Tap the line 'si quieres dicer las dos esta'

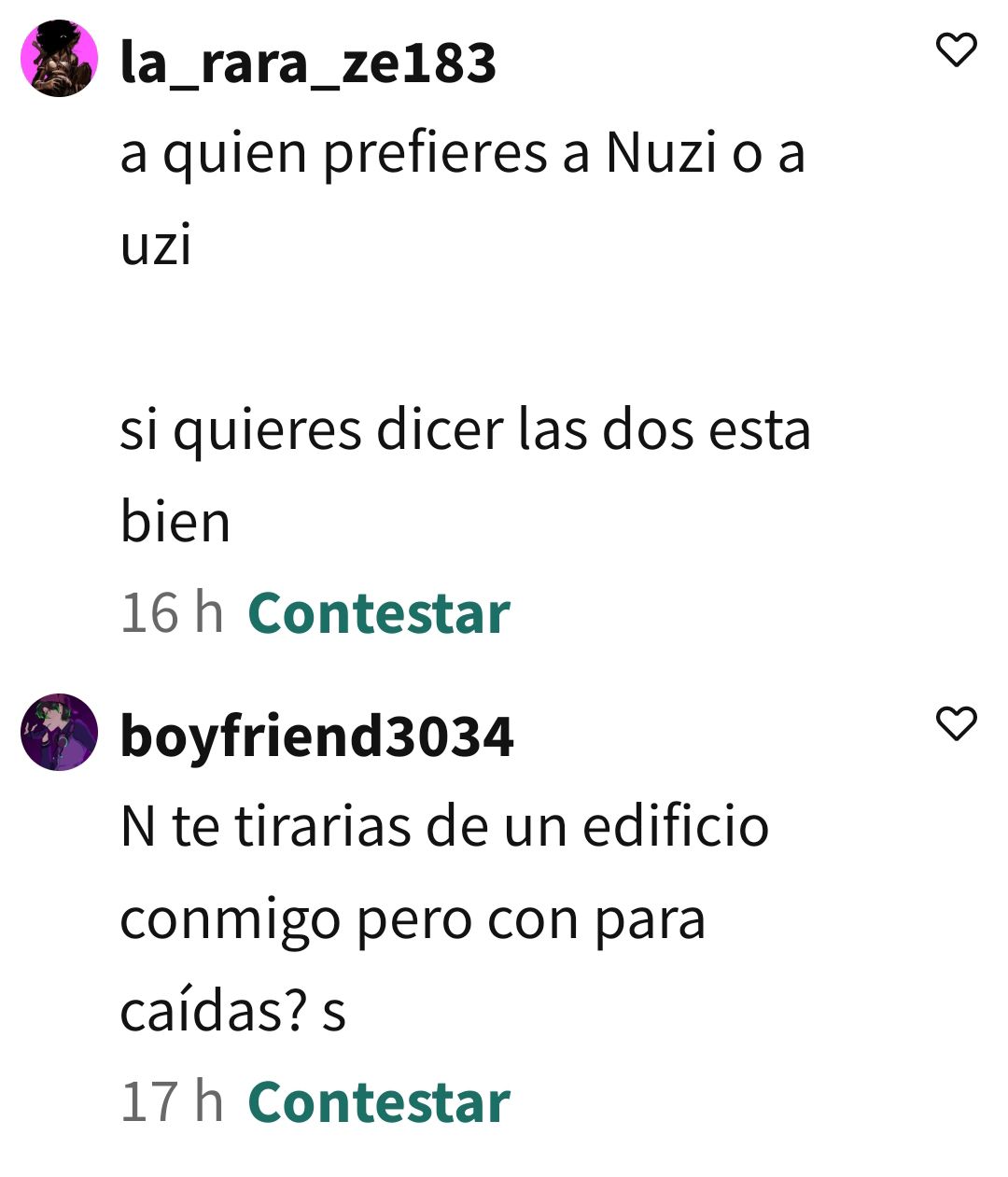click(466, 431)
